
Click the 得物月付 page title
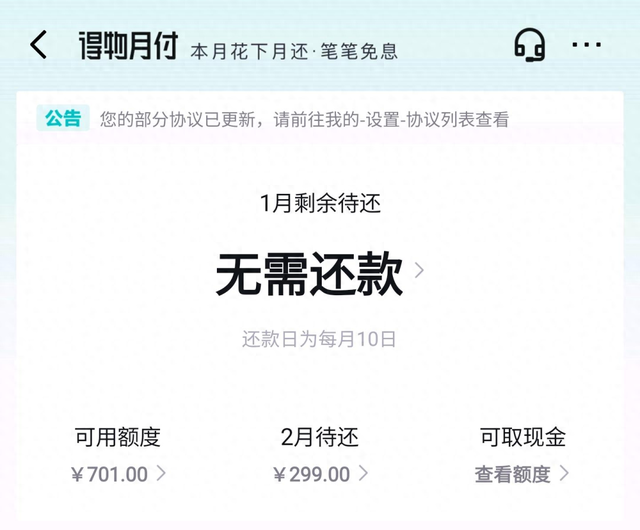(x=127, y=46)
